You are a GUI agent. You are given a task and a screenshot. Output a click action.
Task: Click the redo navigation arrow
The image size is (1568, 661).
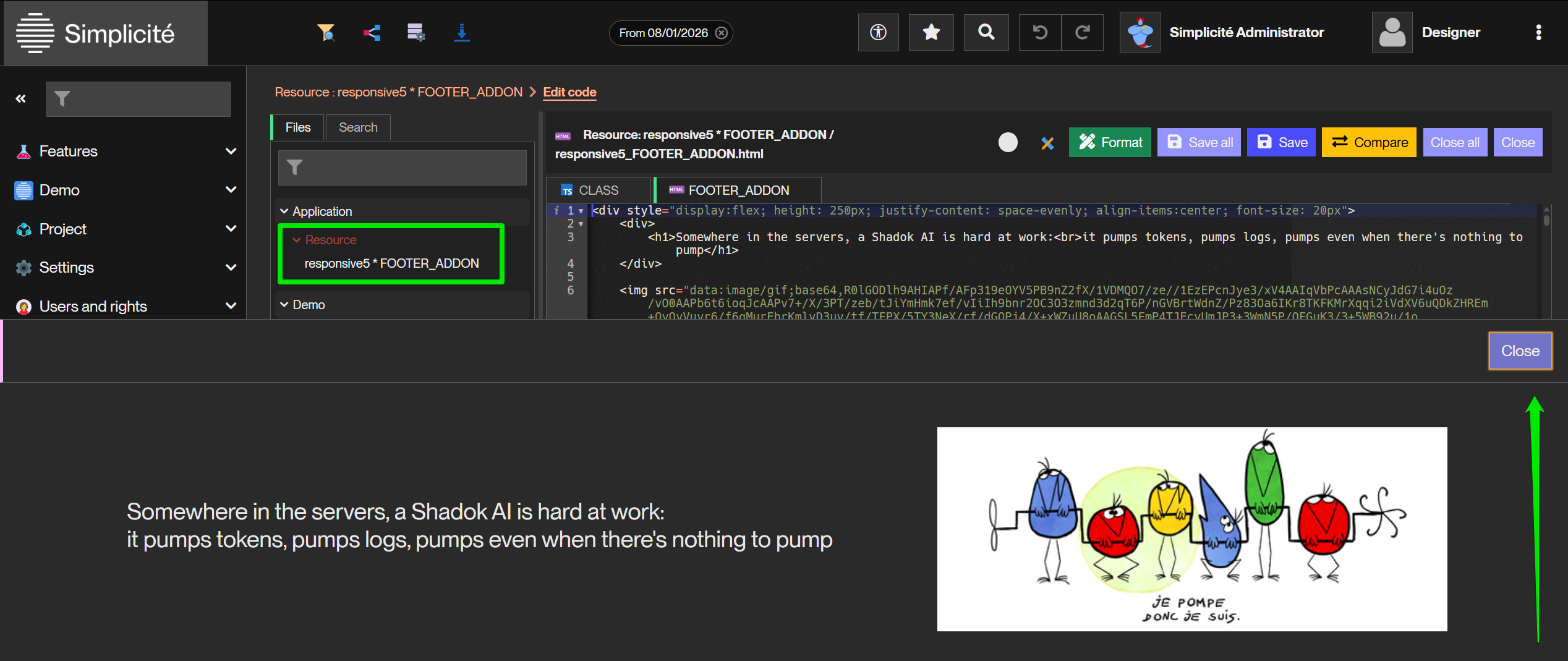1083,32
